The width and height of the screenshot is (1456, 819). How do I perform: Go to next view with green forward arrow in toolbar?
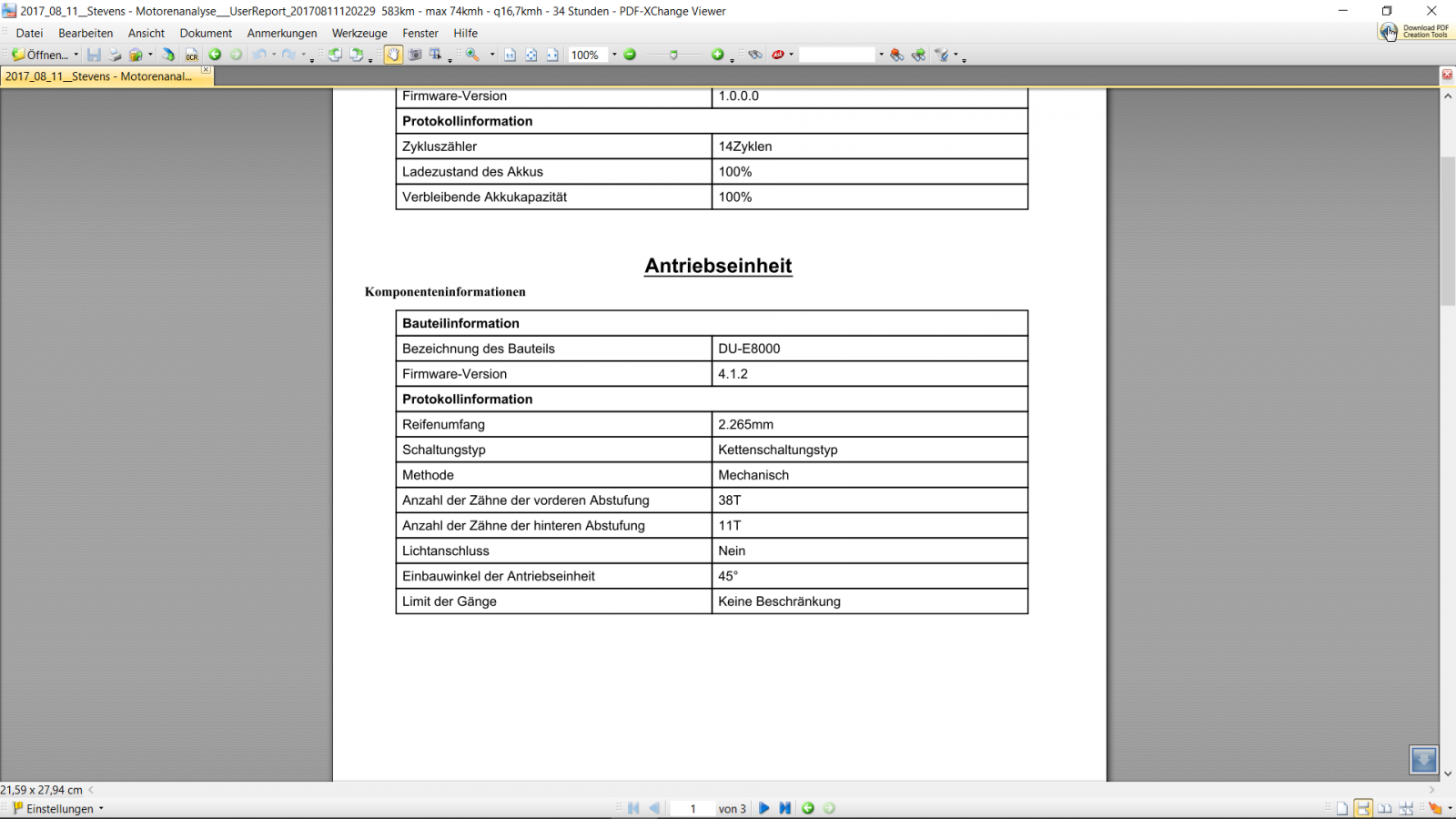point(236,55)
